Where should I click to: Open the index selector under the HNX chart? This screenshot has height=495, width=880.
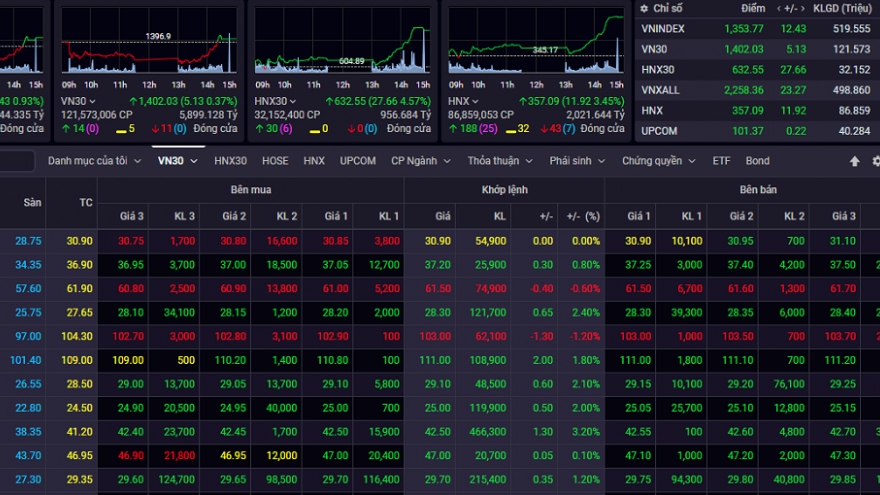pyautogui.click(x=461, y=101)
